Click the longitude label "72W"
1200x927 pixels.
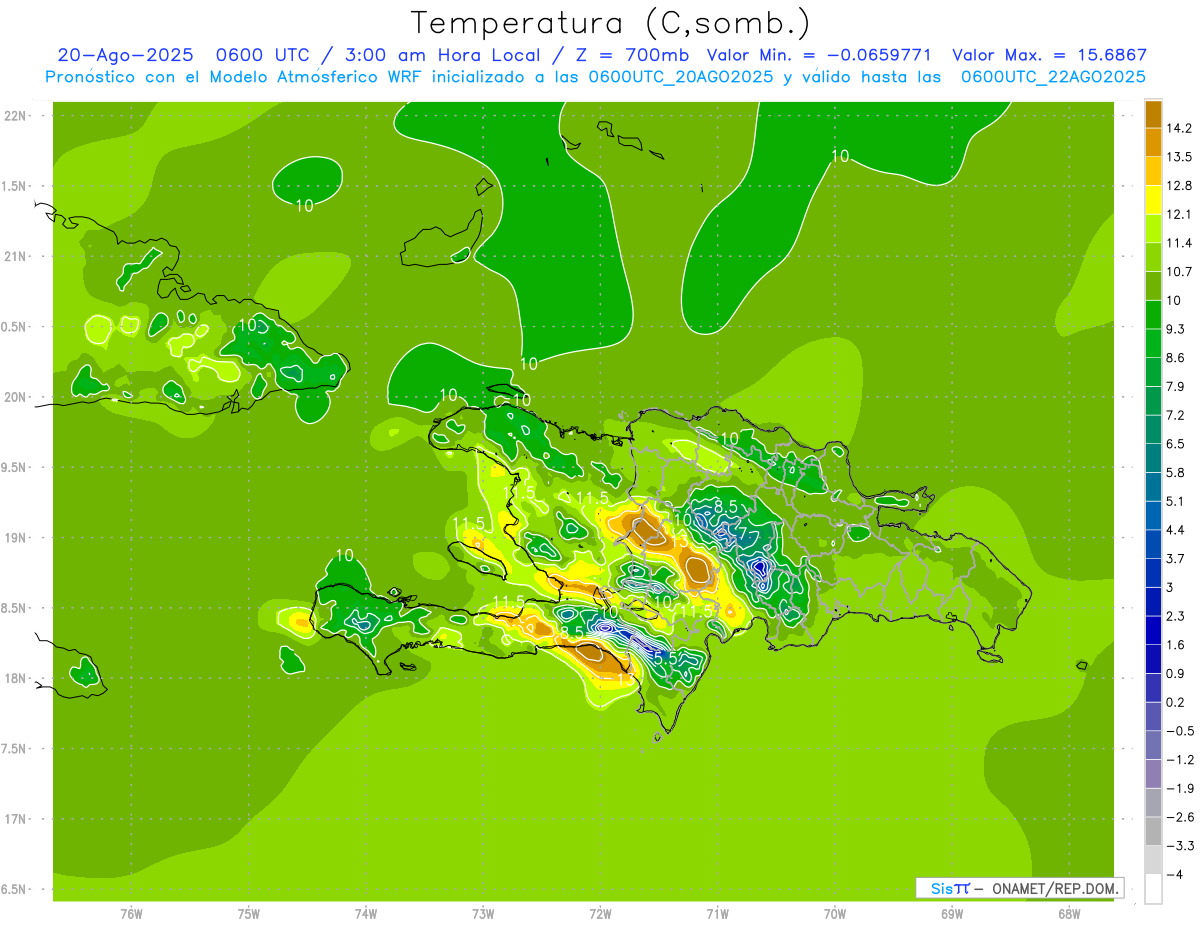(600, 913)
